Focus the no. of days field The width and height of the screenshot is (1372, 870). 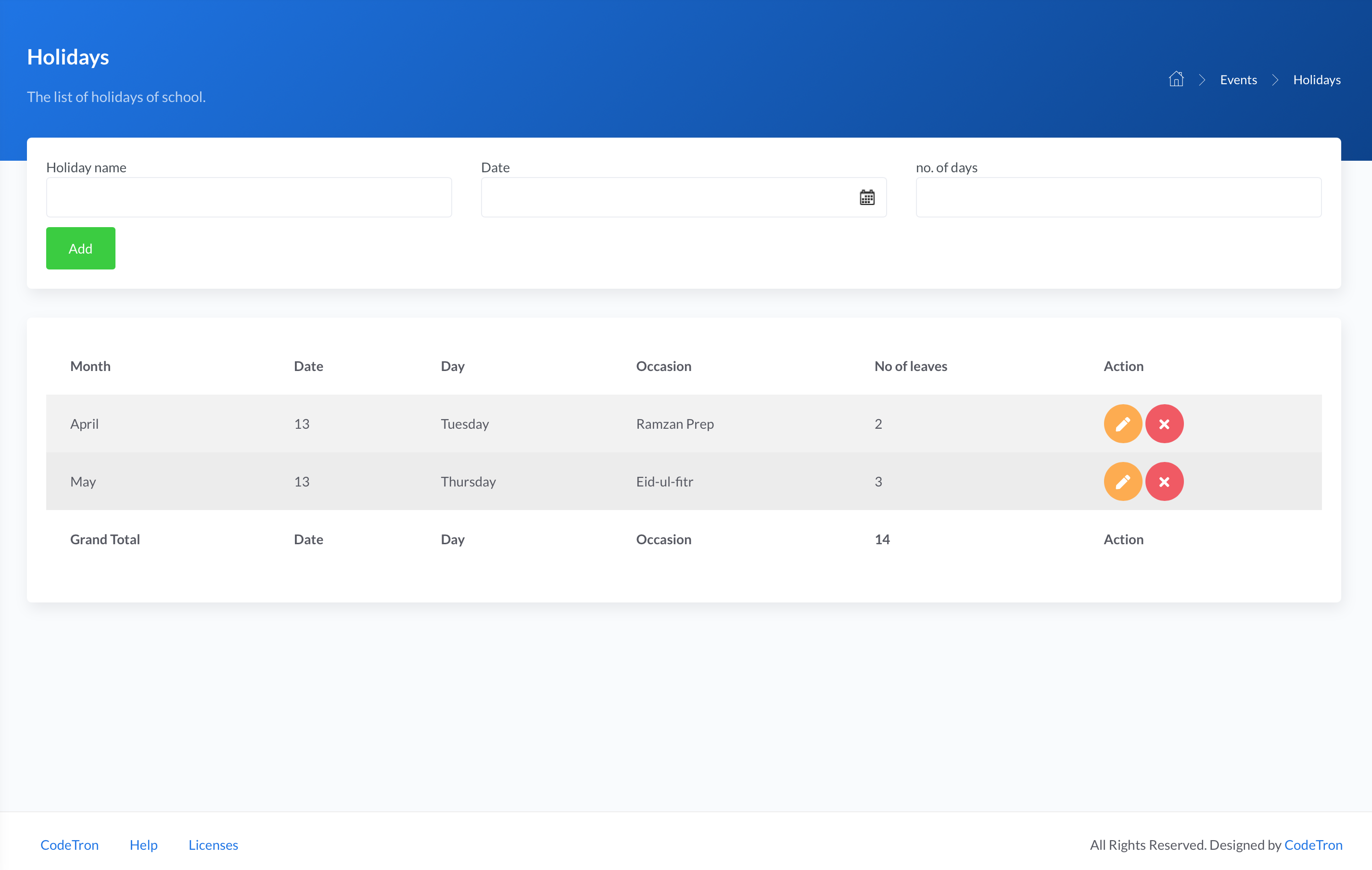pos(1118,197)
